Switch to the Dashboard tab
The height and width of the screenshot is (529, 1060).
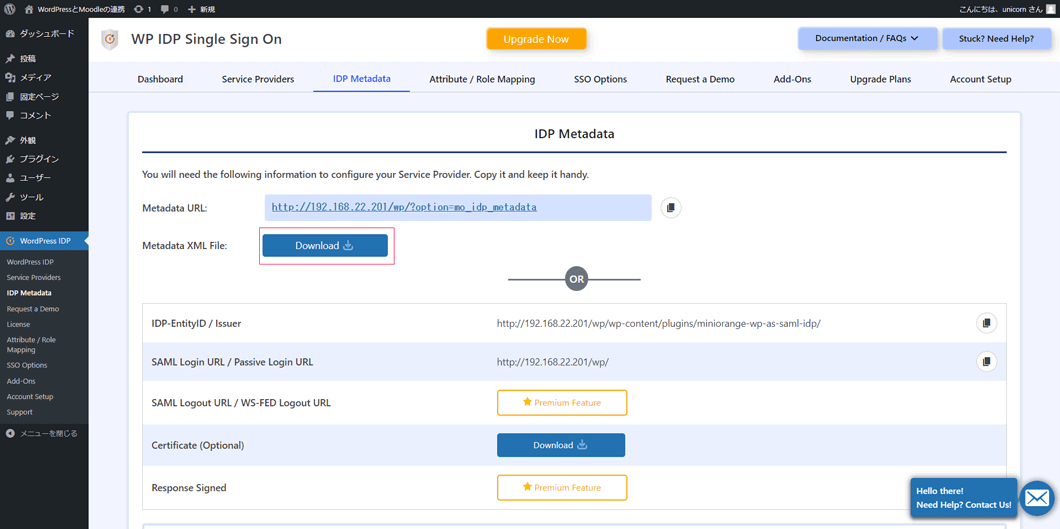160,79
